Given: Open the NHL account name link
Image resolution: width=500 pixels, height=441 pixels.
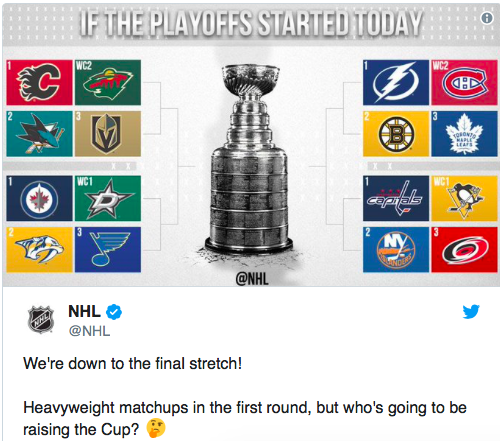Looking at the screenshot, I should click(84, 311).
